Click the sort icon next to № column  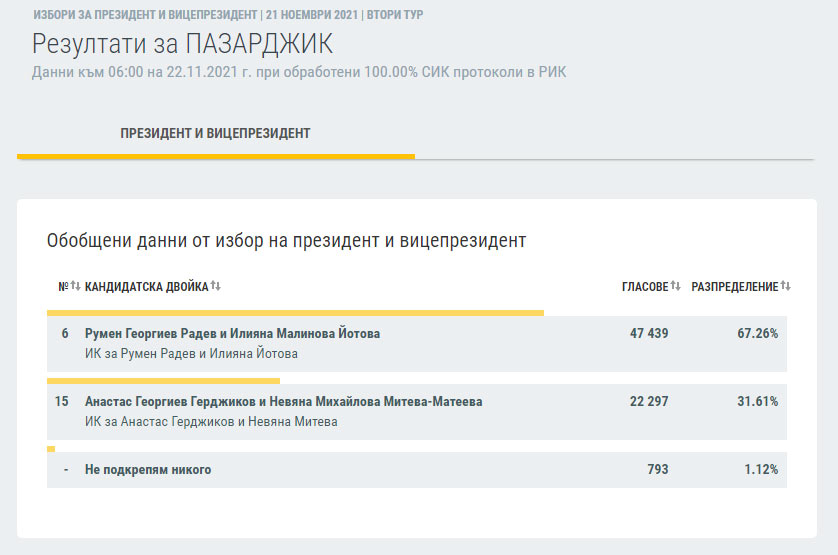[x=75, y=287]
